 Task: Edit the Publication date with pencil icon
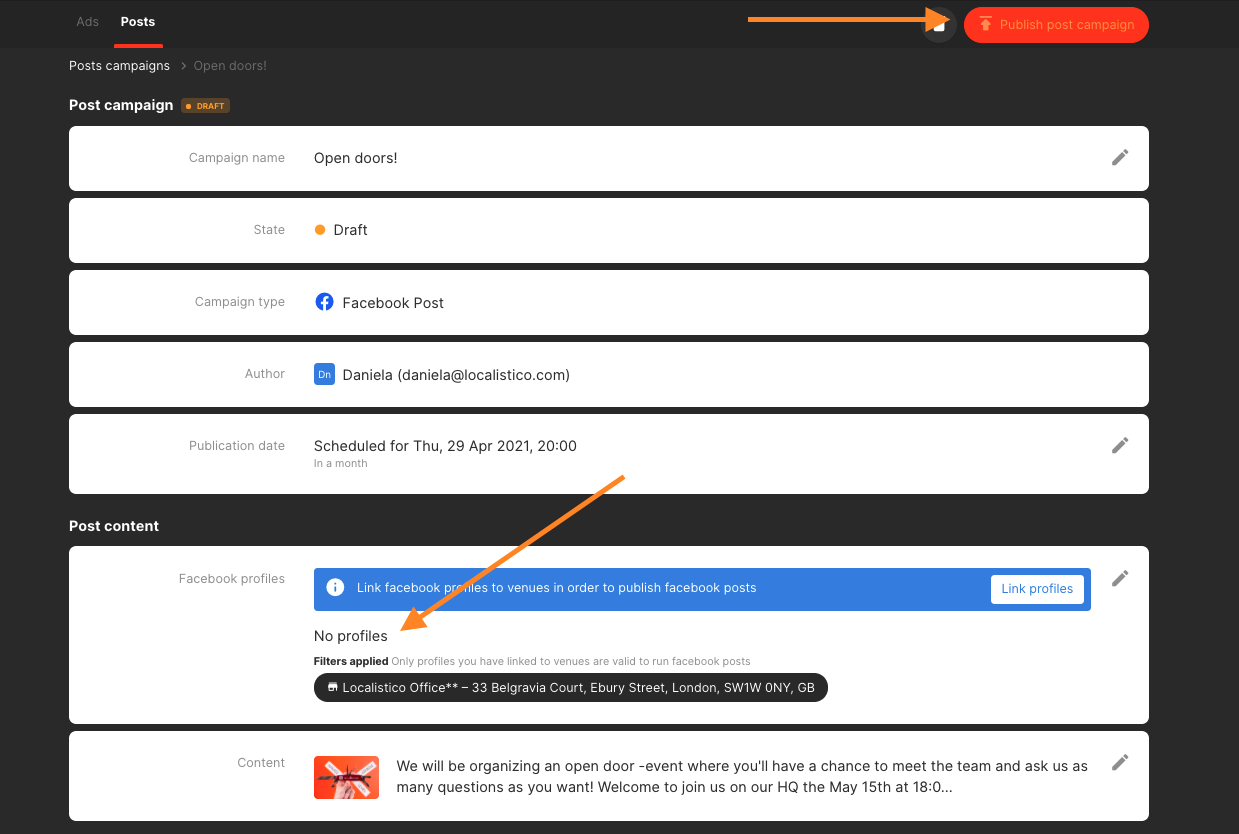(x=1120, y=446)
